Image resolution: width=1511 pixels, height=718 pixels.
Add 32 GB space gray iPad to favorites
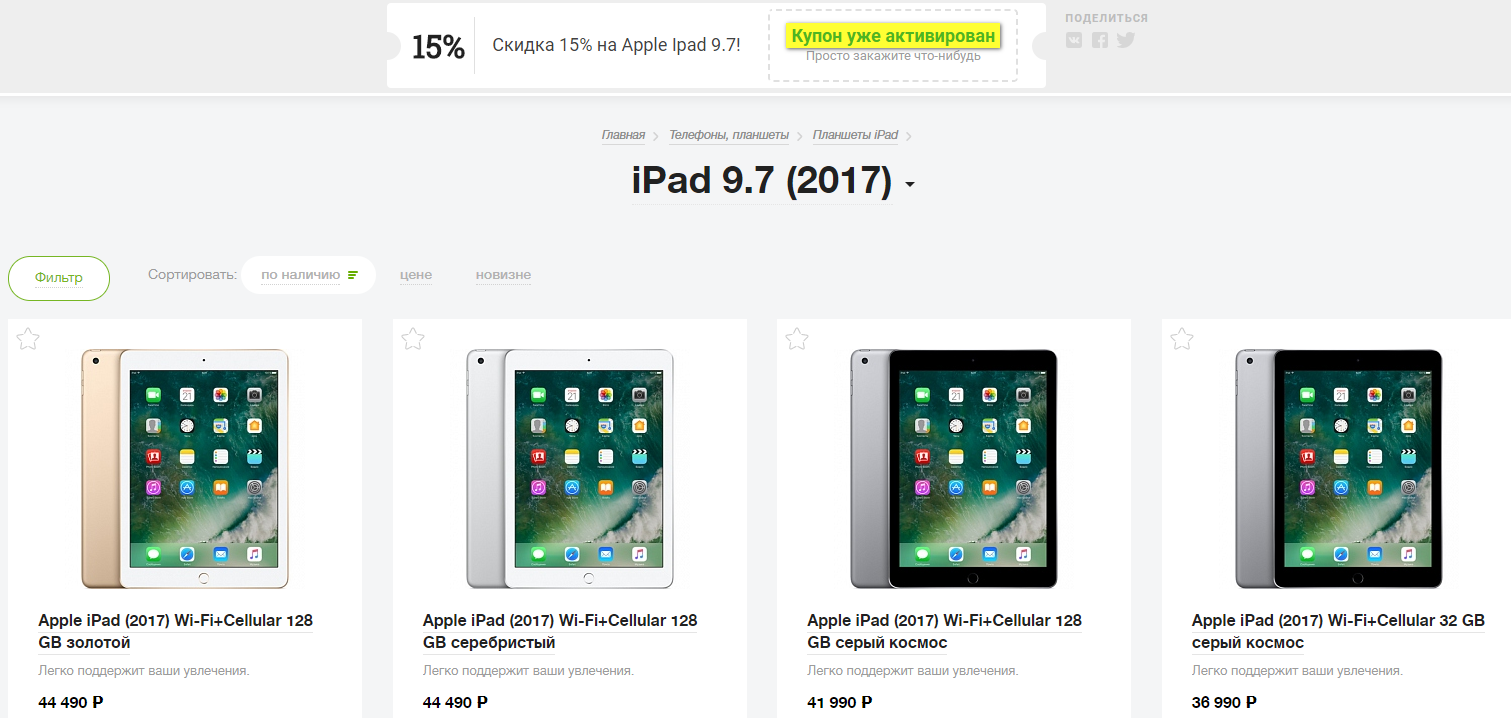click(x=1182, y=339)
